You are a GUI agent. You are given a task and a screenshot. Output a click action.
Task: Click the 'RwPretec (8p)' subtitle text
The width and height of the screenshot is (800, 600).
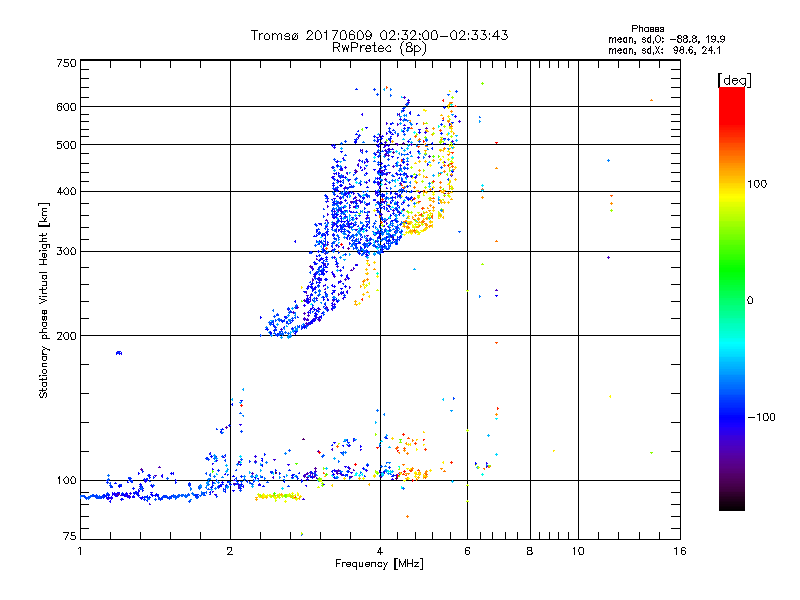(x=379, y=48)
